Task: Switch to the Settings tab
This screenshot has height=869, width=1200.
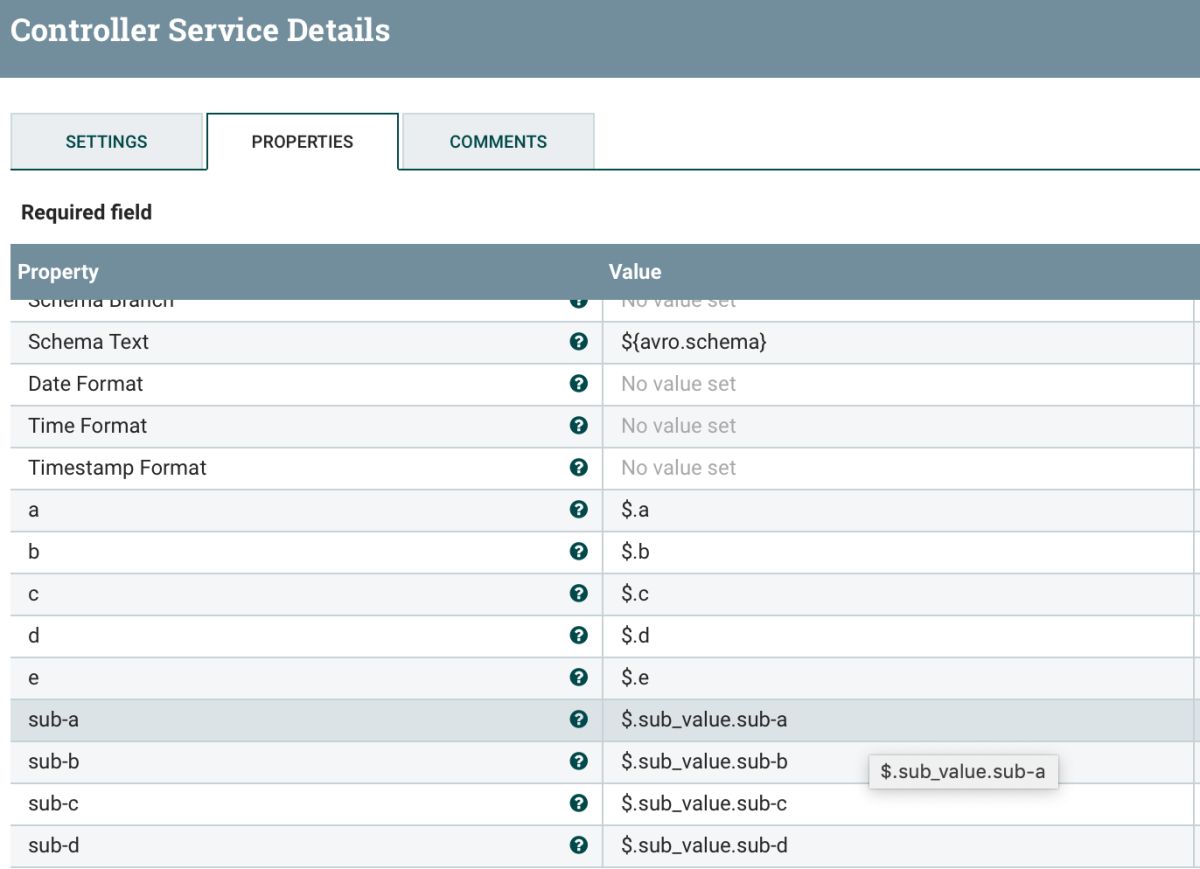Action: [107, 142]
